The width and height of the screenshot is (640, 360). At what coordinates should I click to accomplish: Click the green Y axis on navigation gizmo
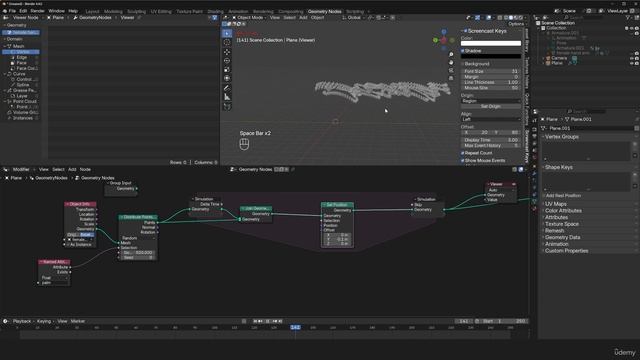436,40
